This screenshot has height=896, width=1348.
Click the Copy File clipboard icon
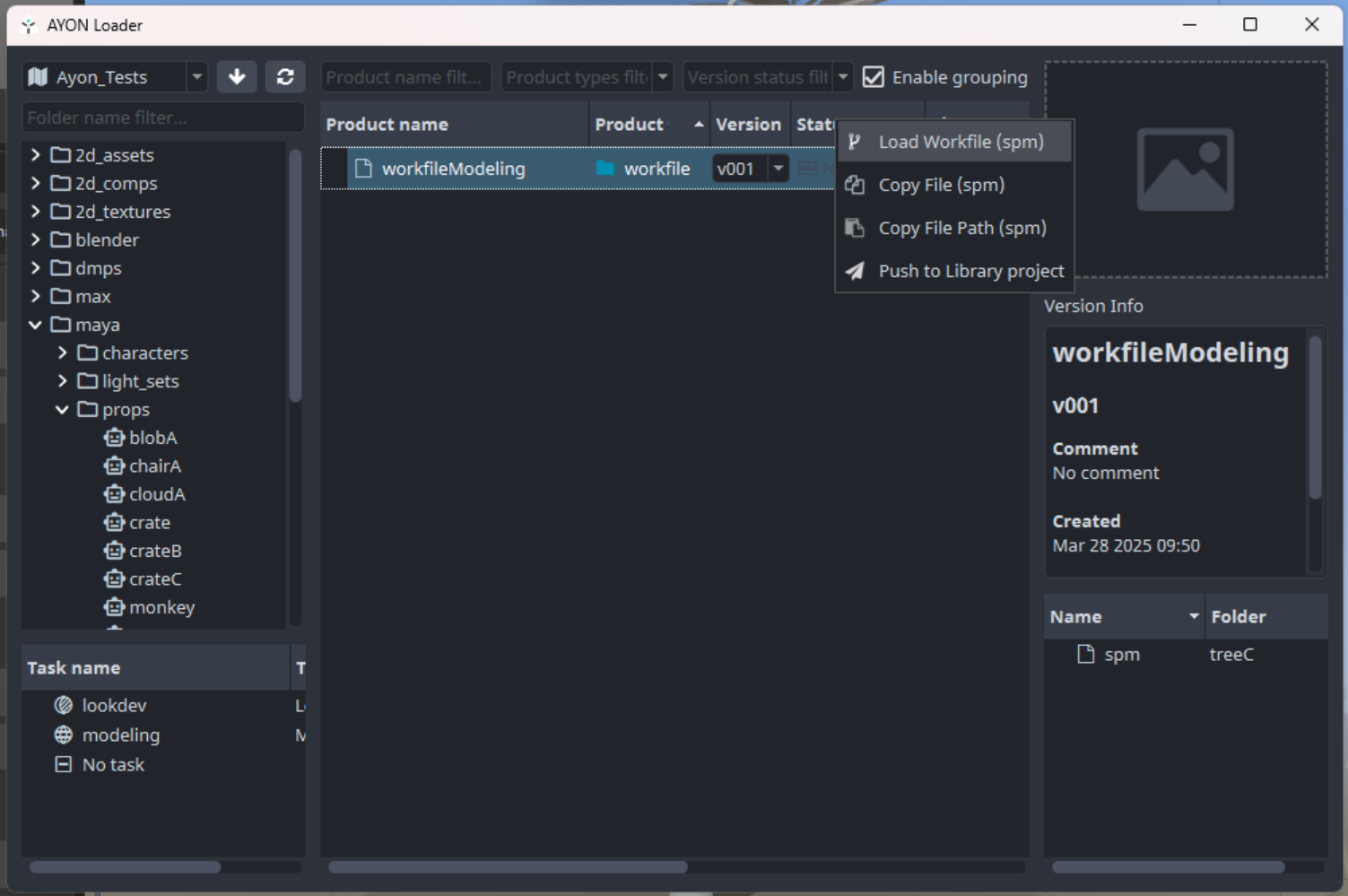[855, 185]
